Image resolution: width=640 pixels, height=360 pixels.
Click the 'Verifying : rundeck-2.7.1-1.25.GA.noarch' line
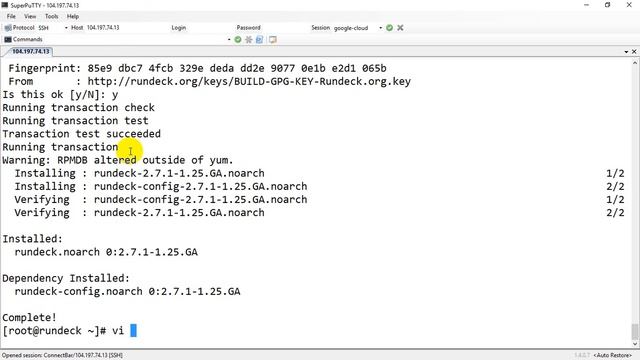140,213
